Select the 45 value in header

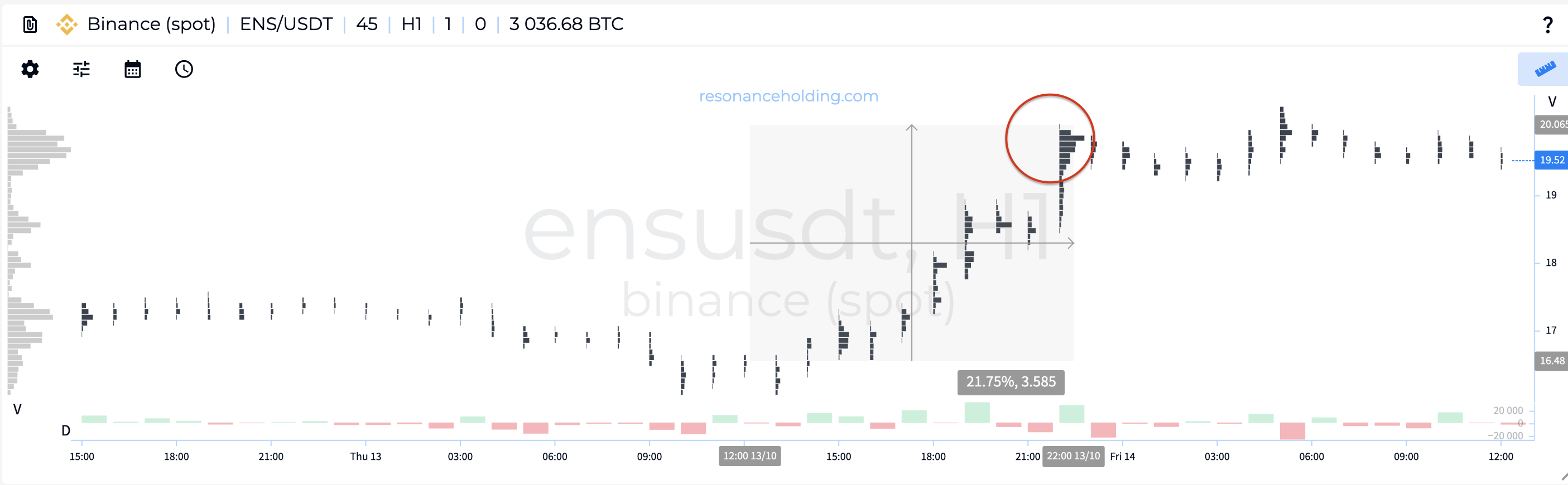pos(367,25)
